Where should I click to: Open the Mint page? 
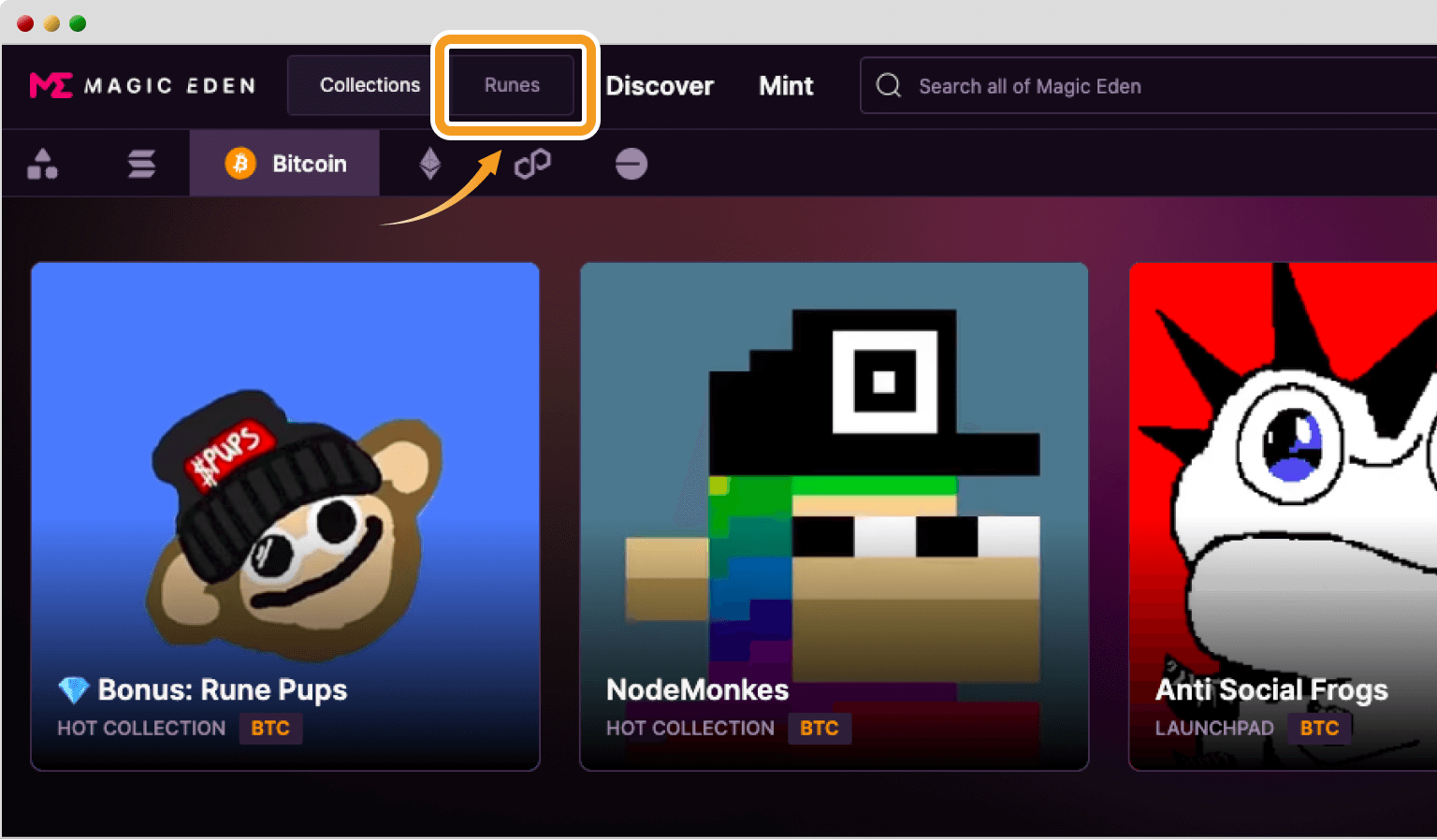pyautogui.click(x=786, y=86)
